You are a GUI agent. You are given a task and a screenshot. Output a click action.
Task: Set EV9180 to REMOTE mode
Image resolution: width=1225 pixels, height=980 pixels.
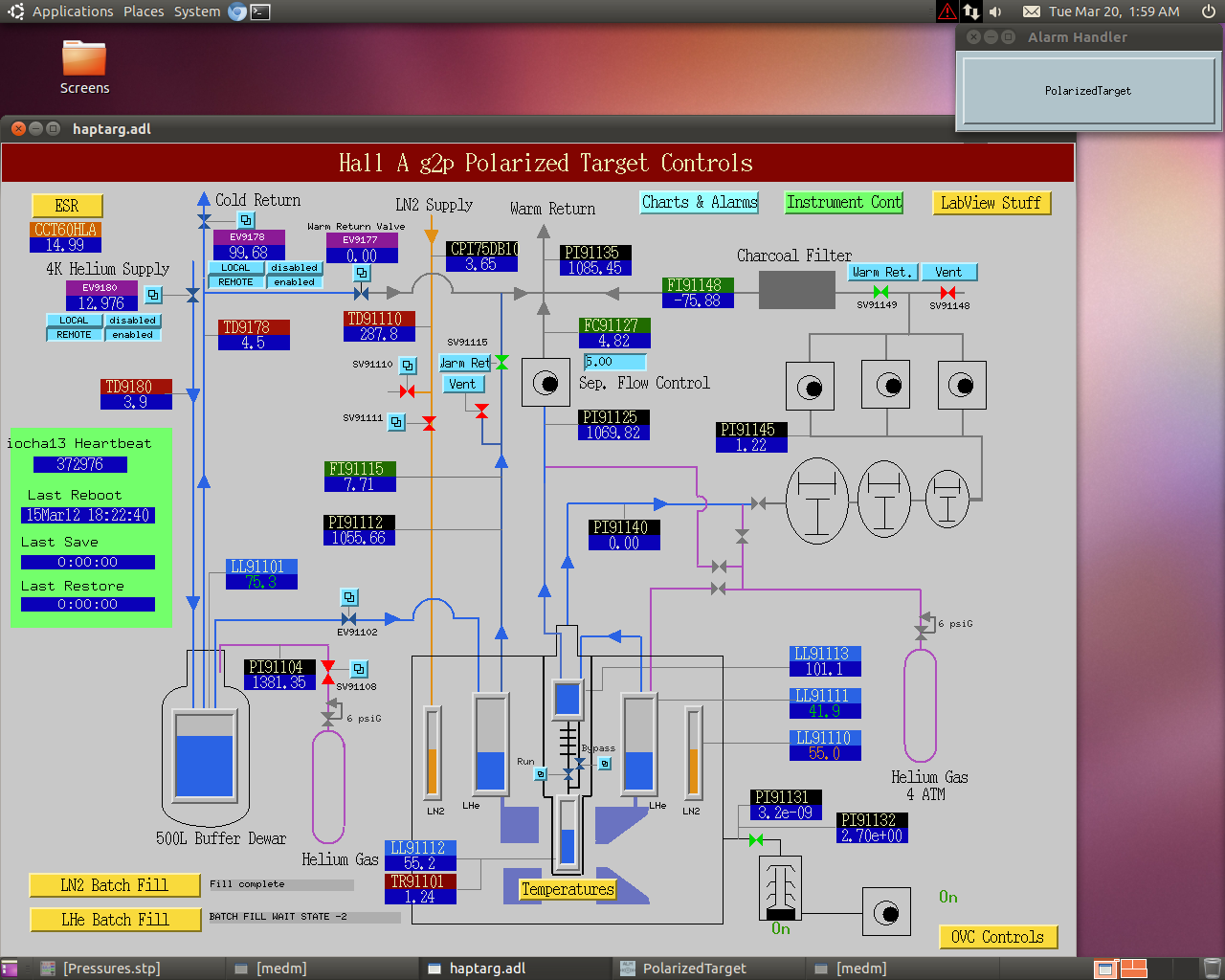pos(74,335)
